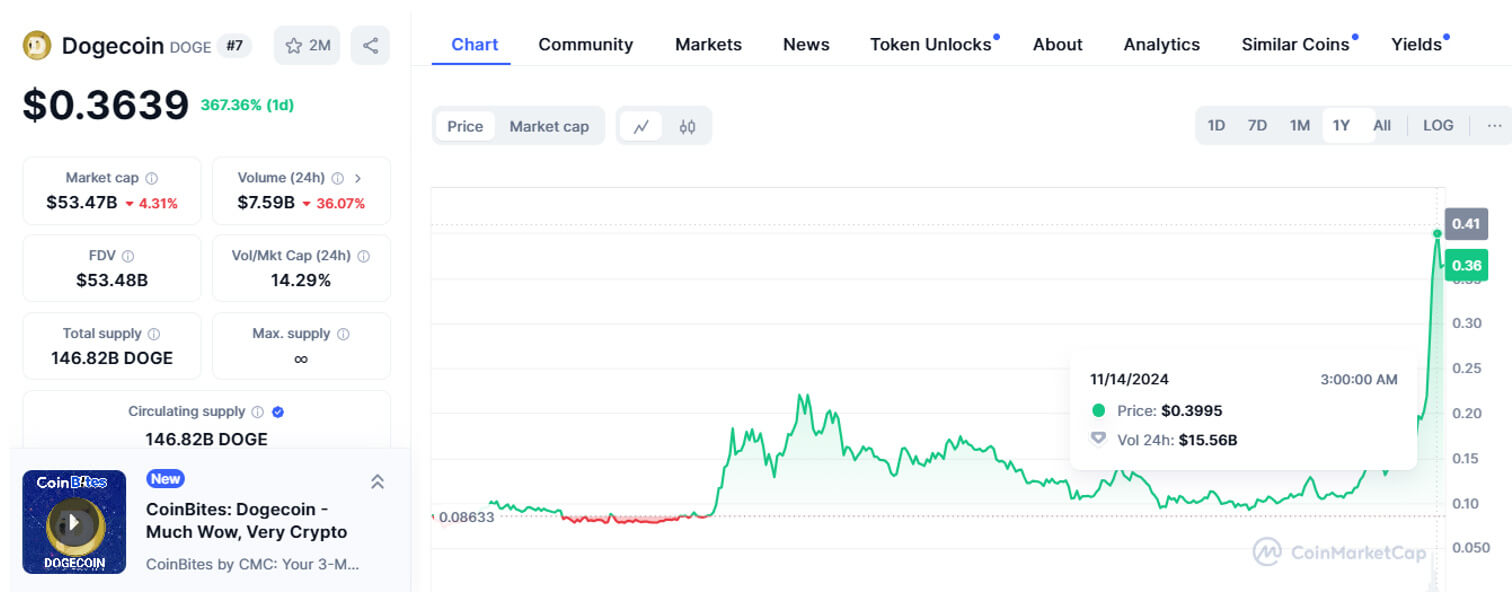Select the Market cap chart toggle
This screenshot has width=1512, height=612.
pos(549,126)
